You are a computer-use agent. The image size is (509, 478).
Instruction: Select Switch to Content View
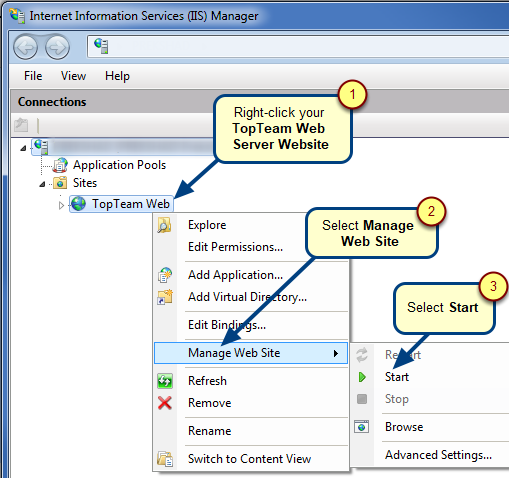(249, 459)
